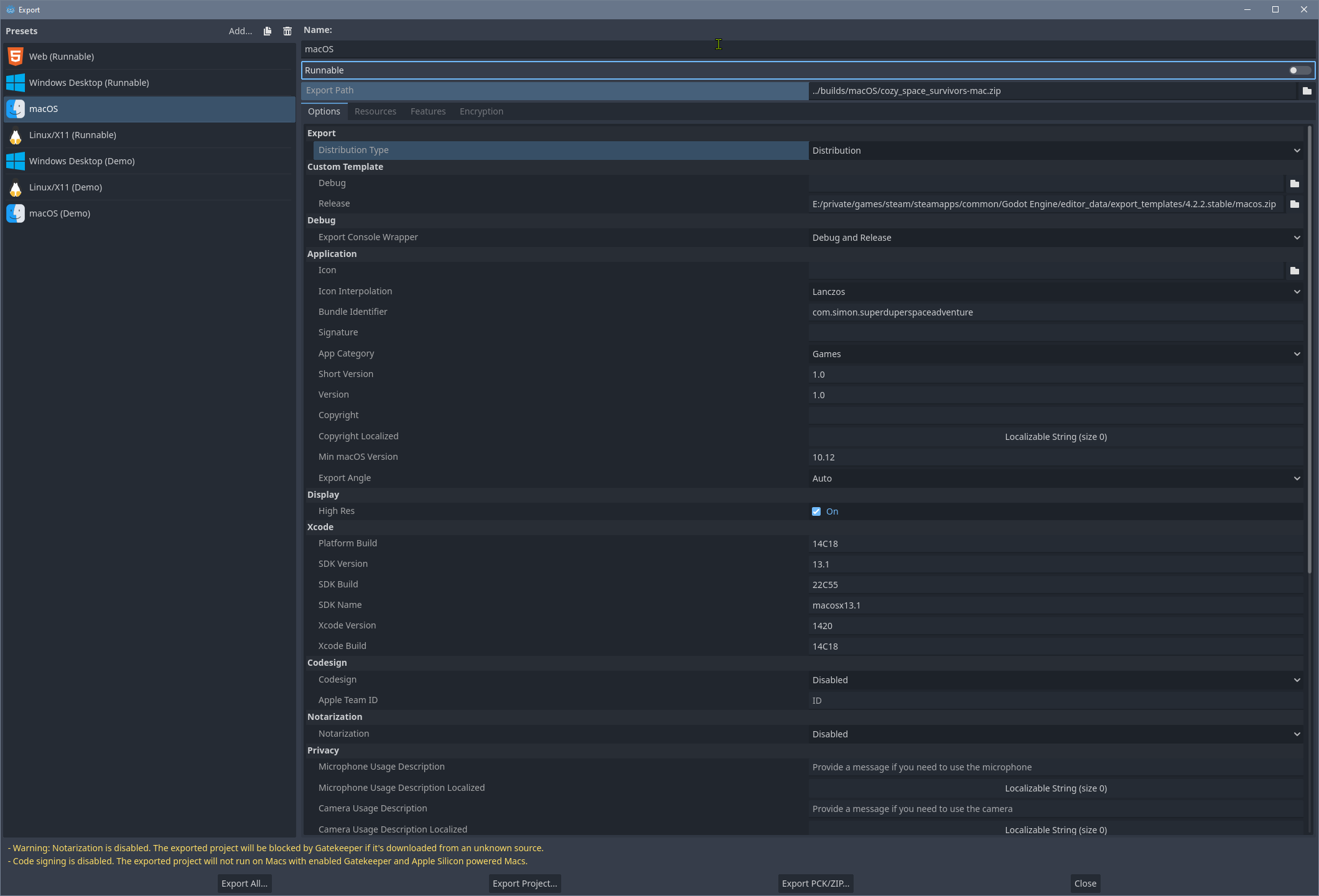This screenshot has width=1319, height=896.
Task: Click the delete preset trash icon
Action: click(287, 31)
